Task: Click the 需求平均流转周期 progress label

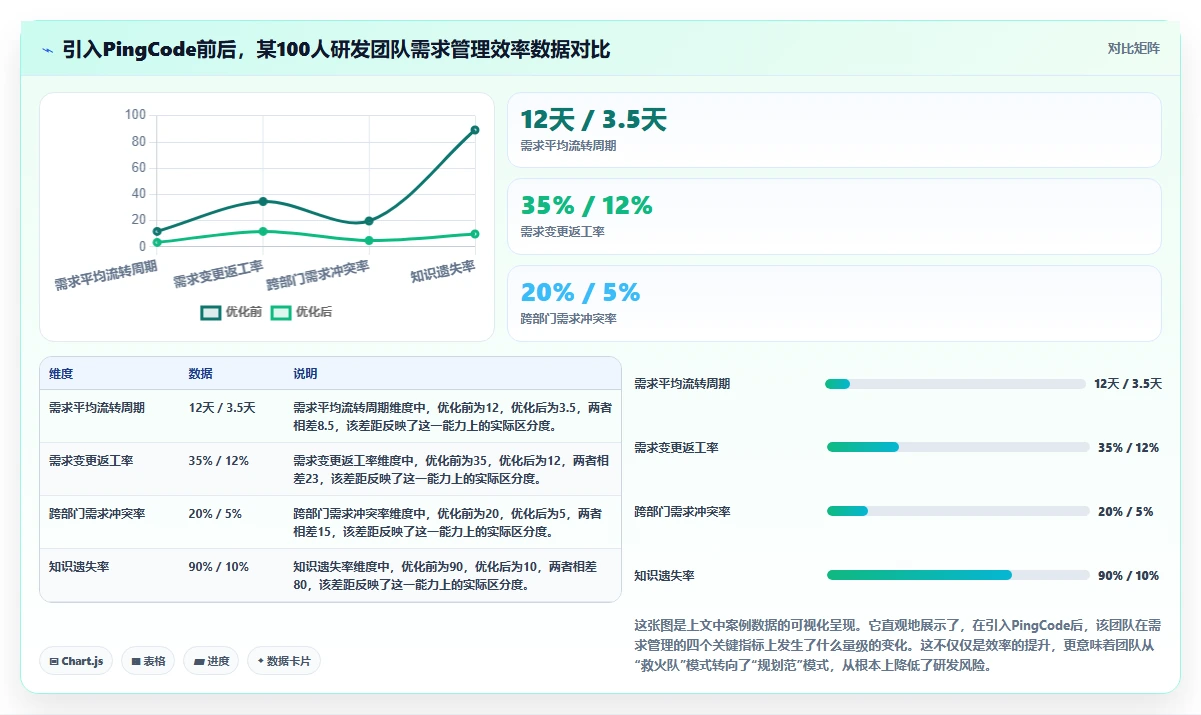Action: tap(682, 384)
